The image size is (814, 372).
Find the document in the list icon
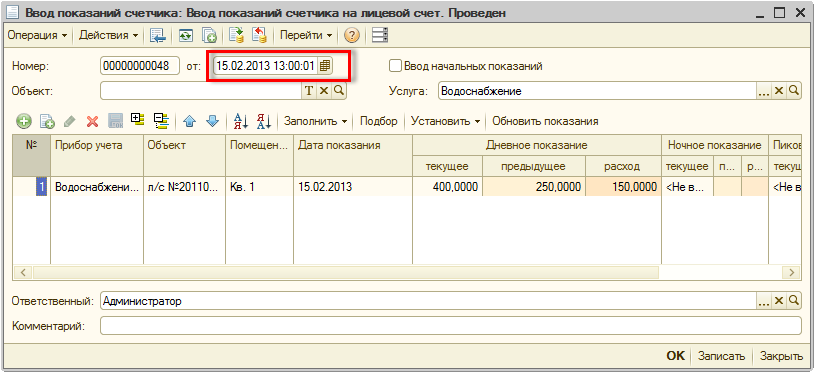pyautogui.click(x=157, y=35)
